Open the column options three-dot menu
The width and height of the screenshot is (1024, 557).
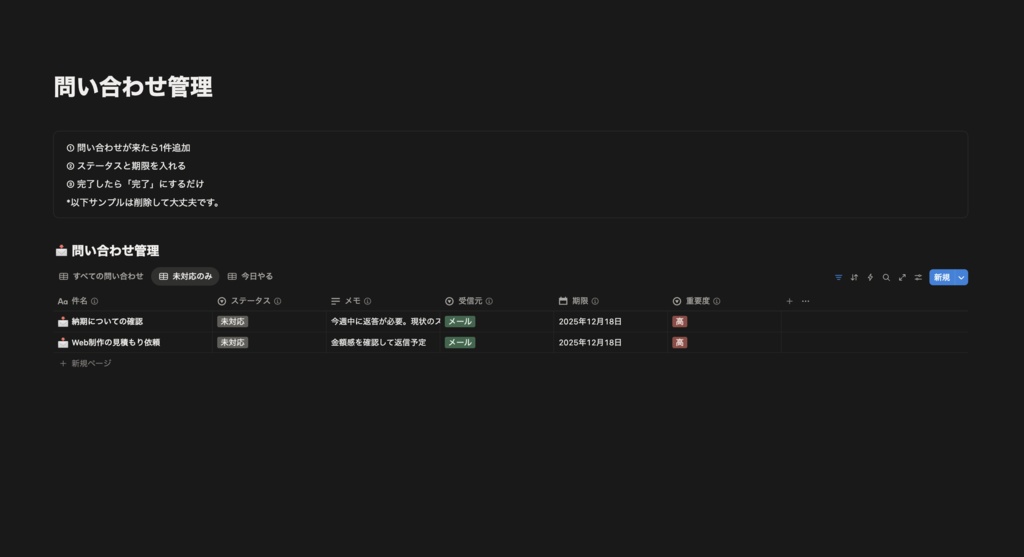pos(805,301)
